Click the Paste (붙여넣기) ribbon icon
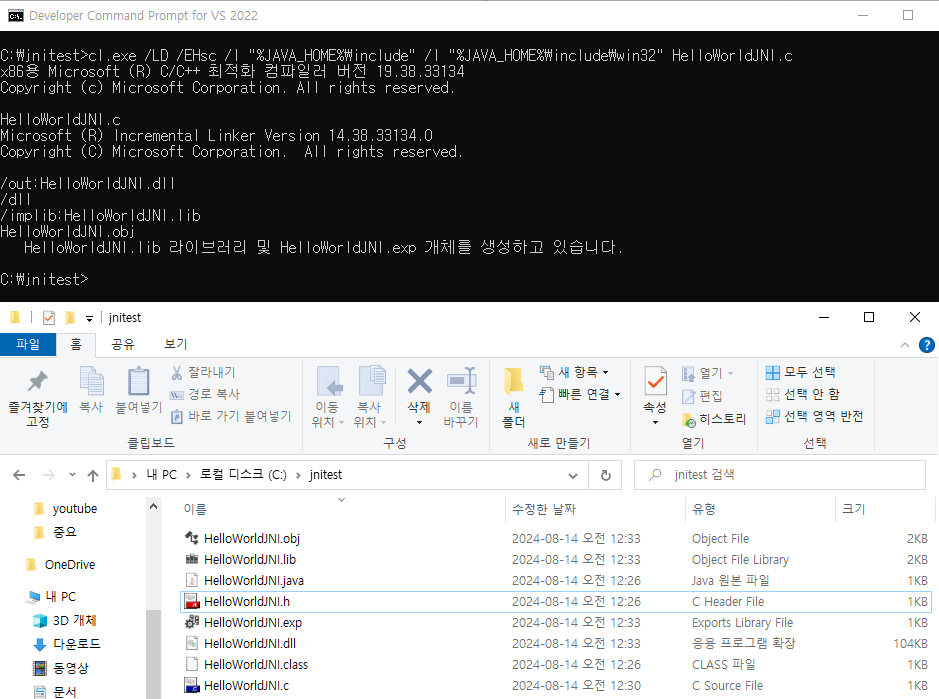The image size is (939, 699). click(x=138, y=382)
